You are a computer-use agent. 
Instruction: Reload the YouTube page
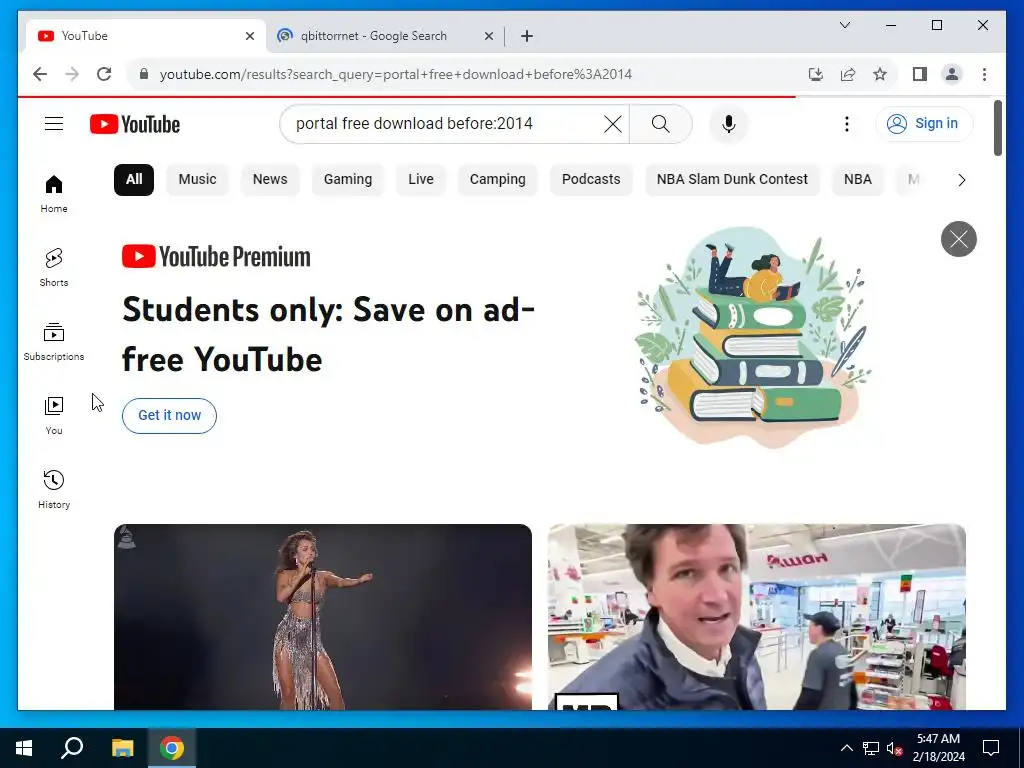click(104, 74)
